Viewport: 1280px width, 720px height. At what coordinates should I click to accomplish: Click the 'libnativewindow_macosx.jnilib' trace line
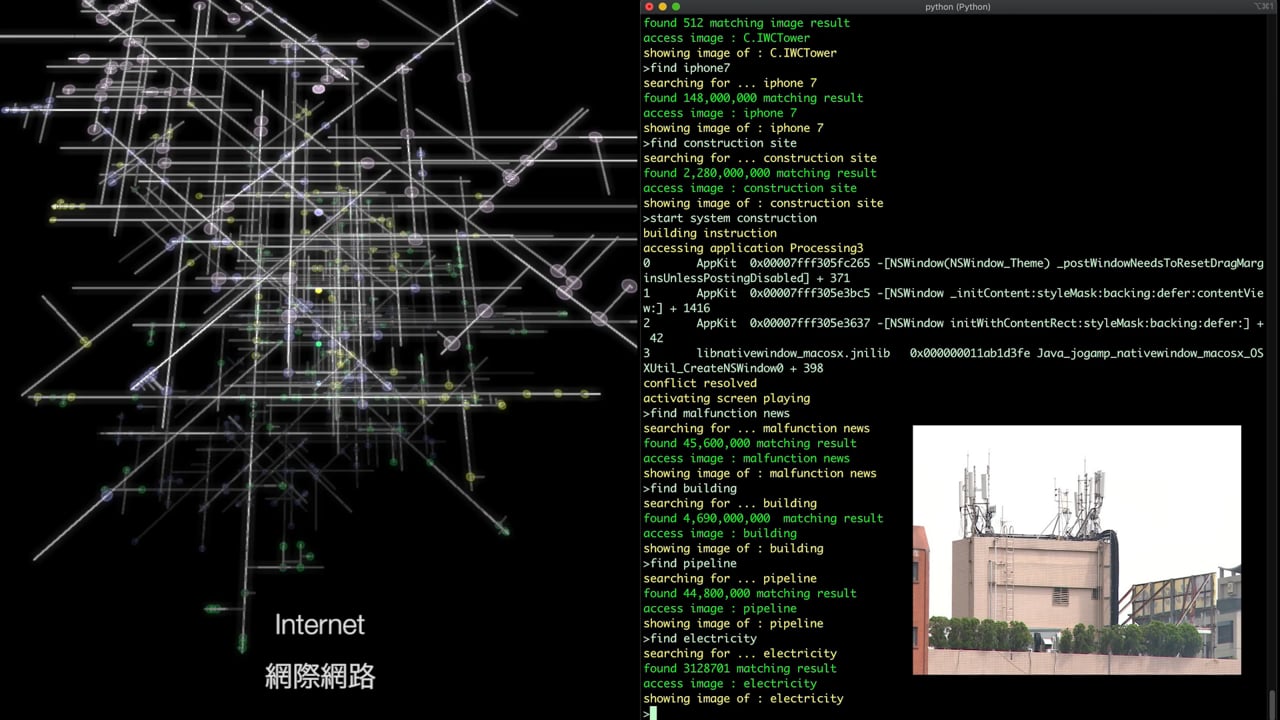[x=953, y=361]
